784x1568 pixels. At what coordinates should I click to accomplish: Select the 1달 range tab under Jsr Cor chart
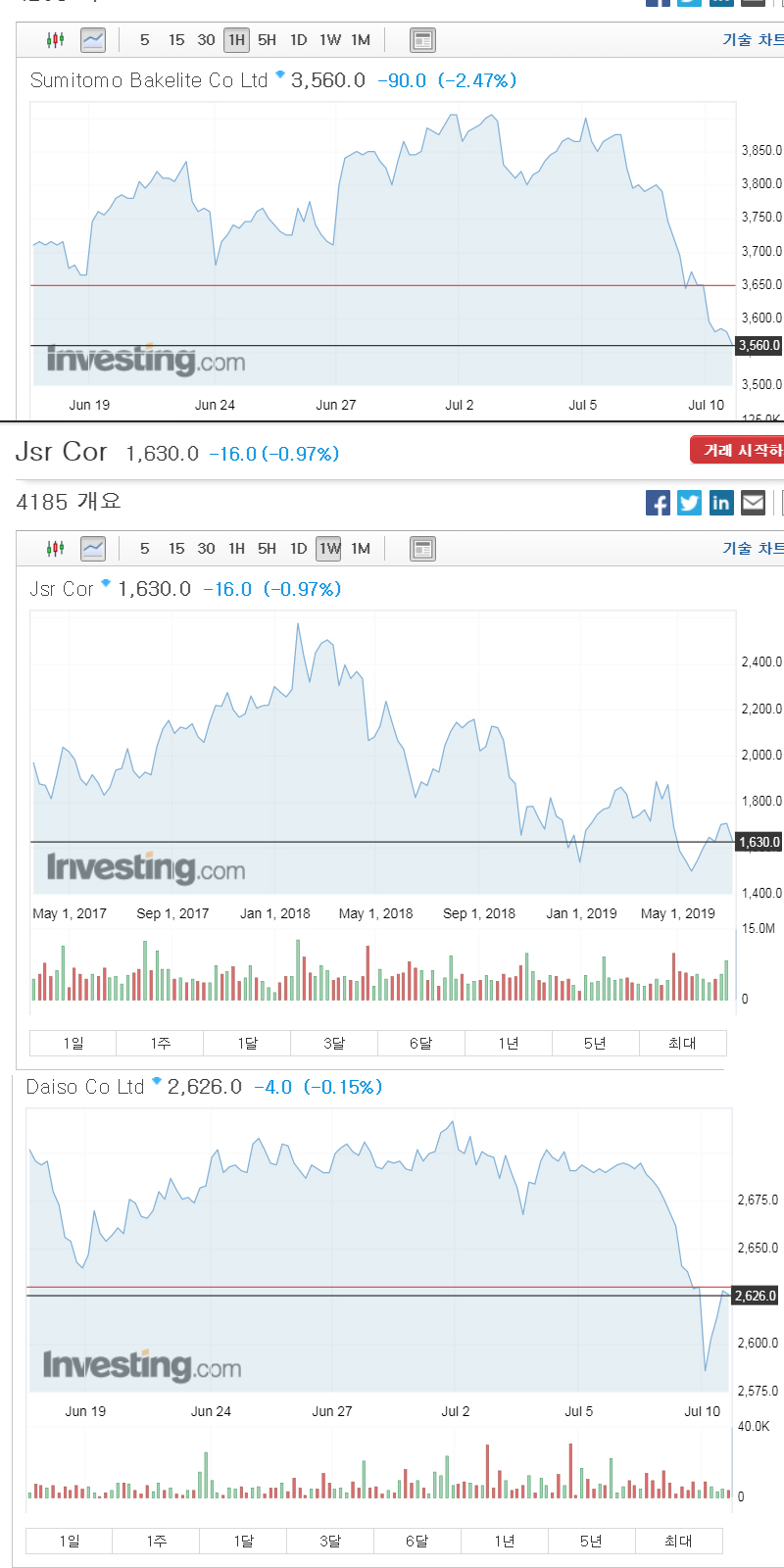click(x=247, y=1043)
